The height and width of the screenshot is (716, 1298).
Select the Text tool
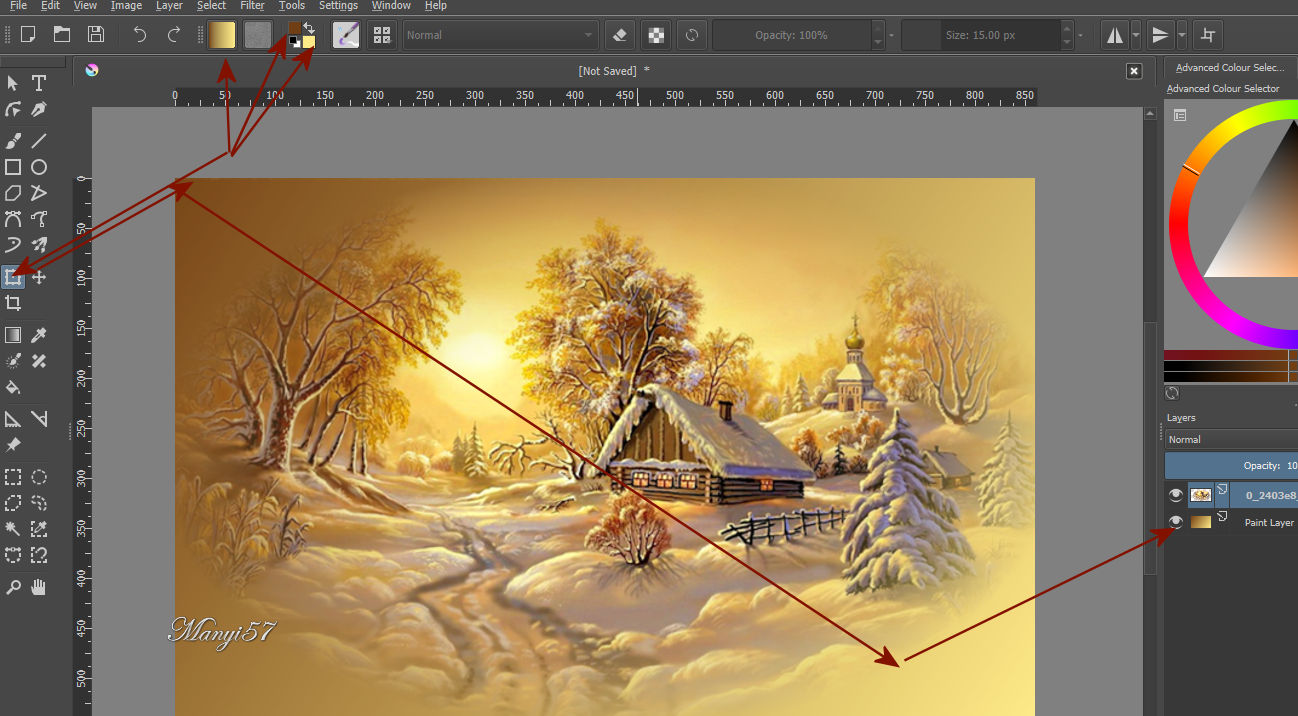tap(39, 82)
